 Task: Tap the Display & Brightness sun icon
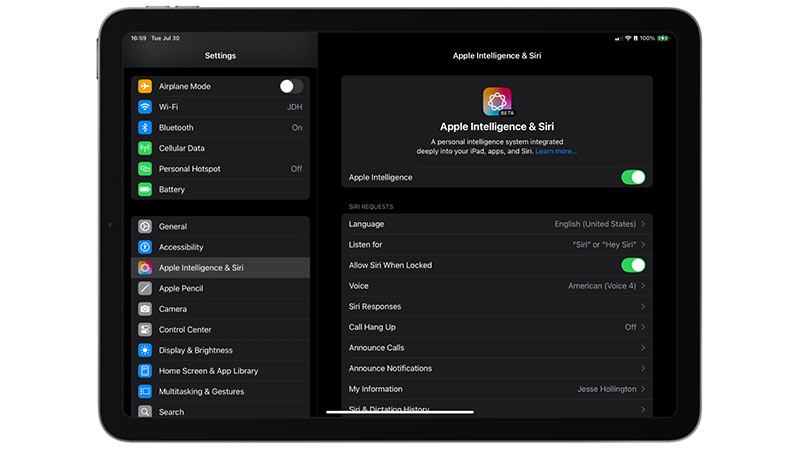tap(145, 351)
